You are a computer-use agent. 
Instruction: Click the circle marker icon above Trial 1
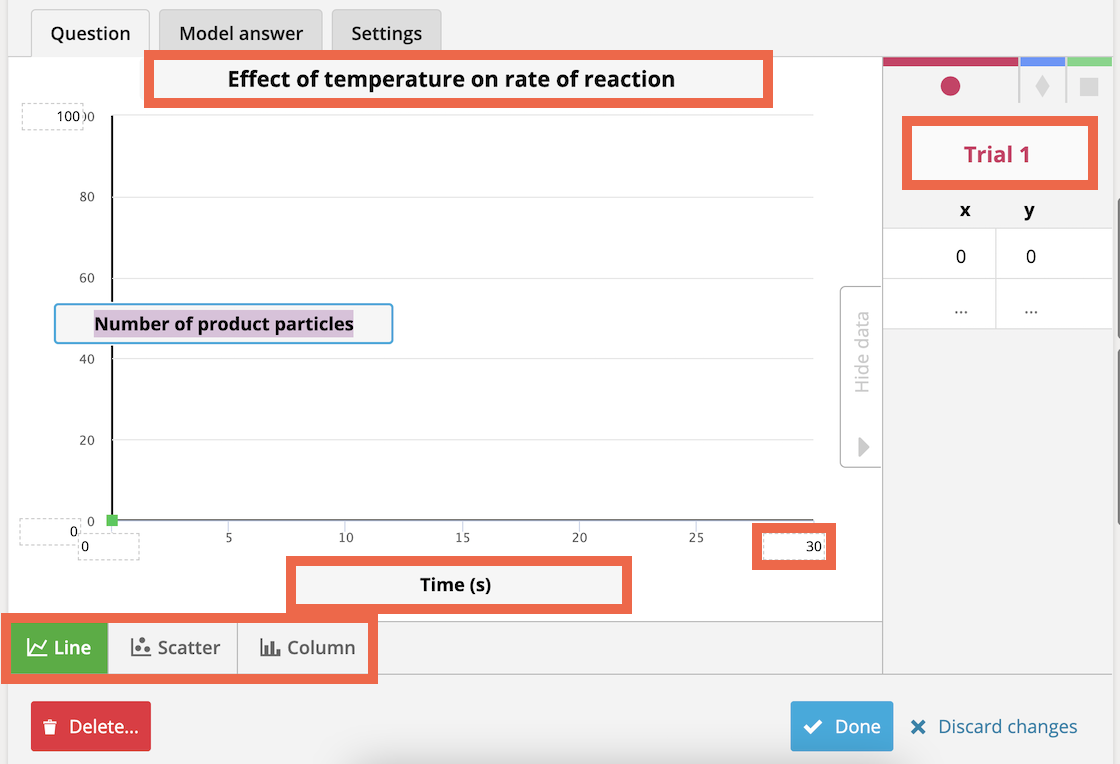pos(949,87)
